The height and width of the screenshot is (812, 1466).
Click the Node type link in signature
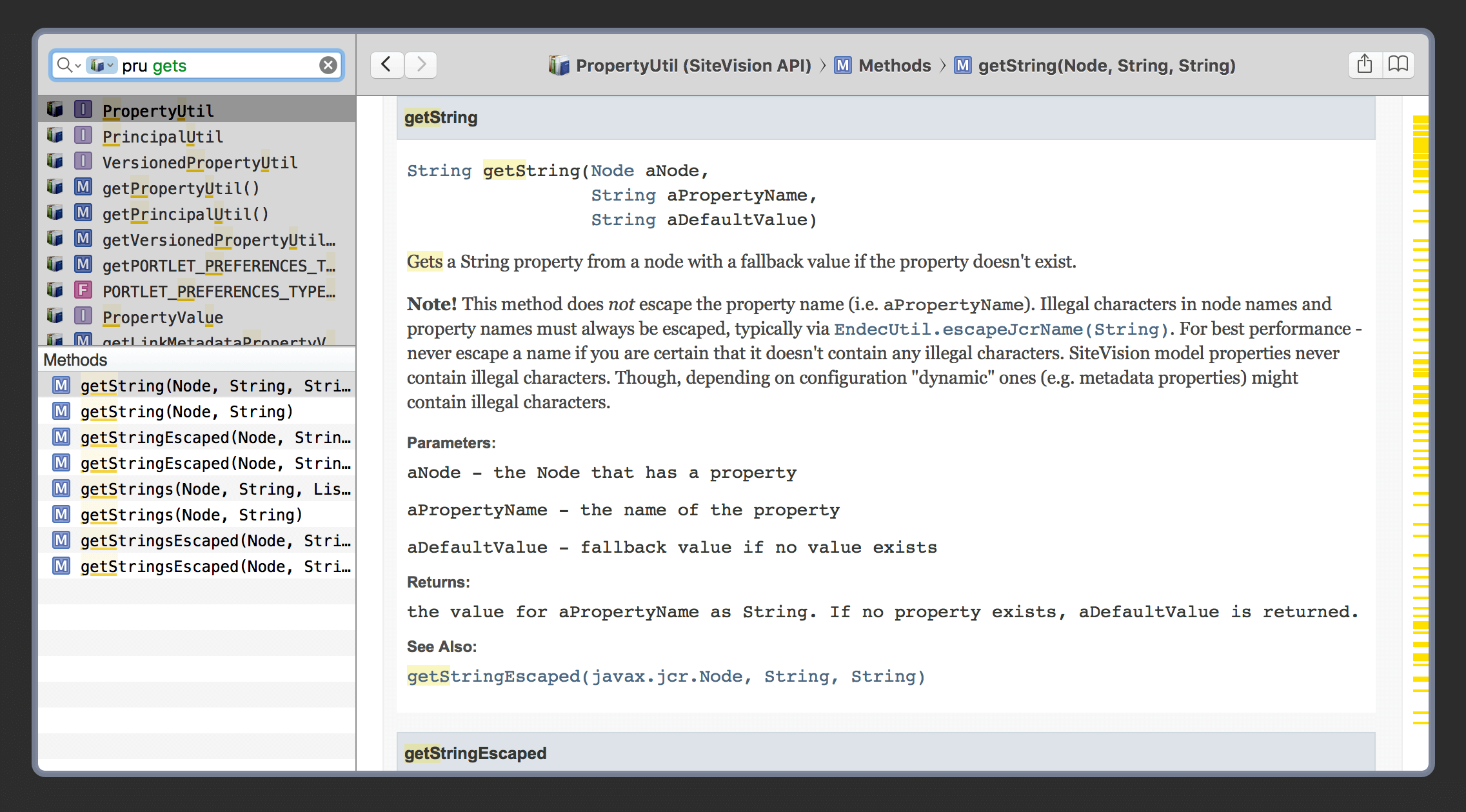[x=612, y=171]
